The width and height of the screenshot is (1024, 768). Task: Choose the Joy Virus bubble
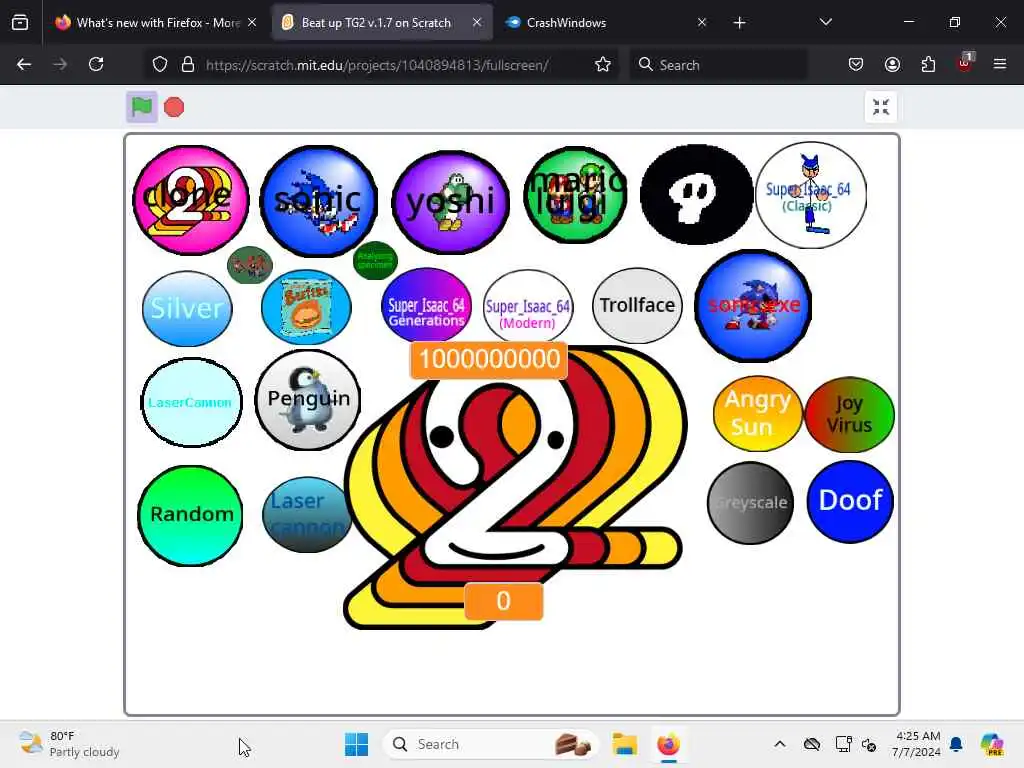[849, 414]
